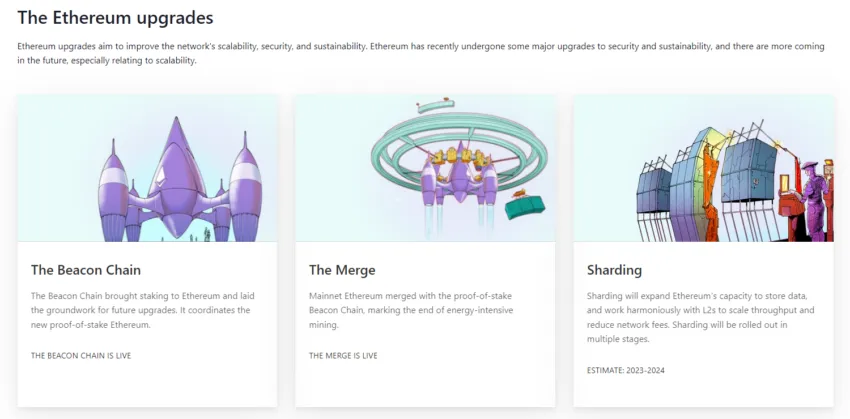The image size is (850, 419).
Task: Click the purple robot welder figure
Action: tap(814, 201)
